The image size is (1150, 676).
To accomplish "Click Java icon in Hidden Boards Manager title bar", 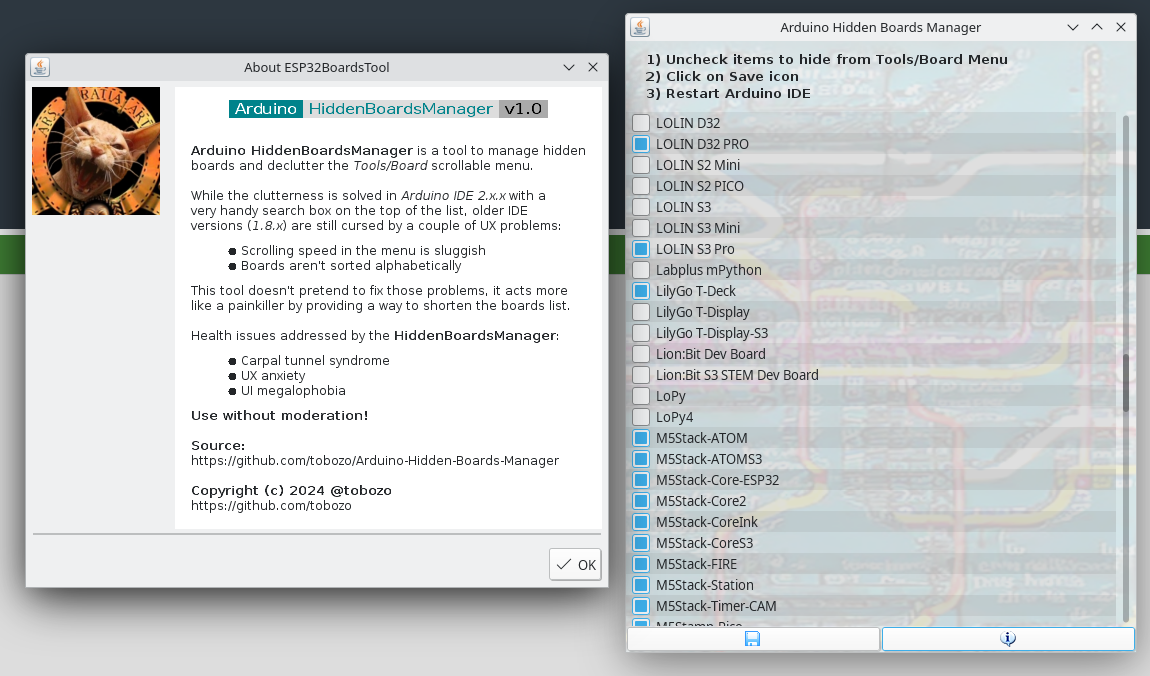I will [640, 27].
